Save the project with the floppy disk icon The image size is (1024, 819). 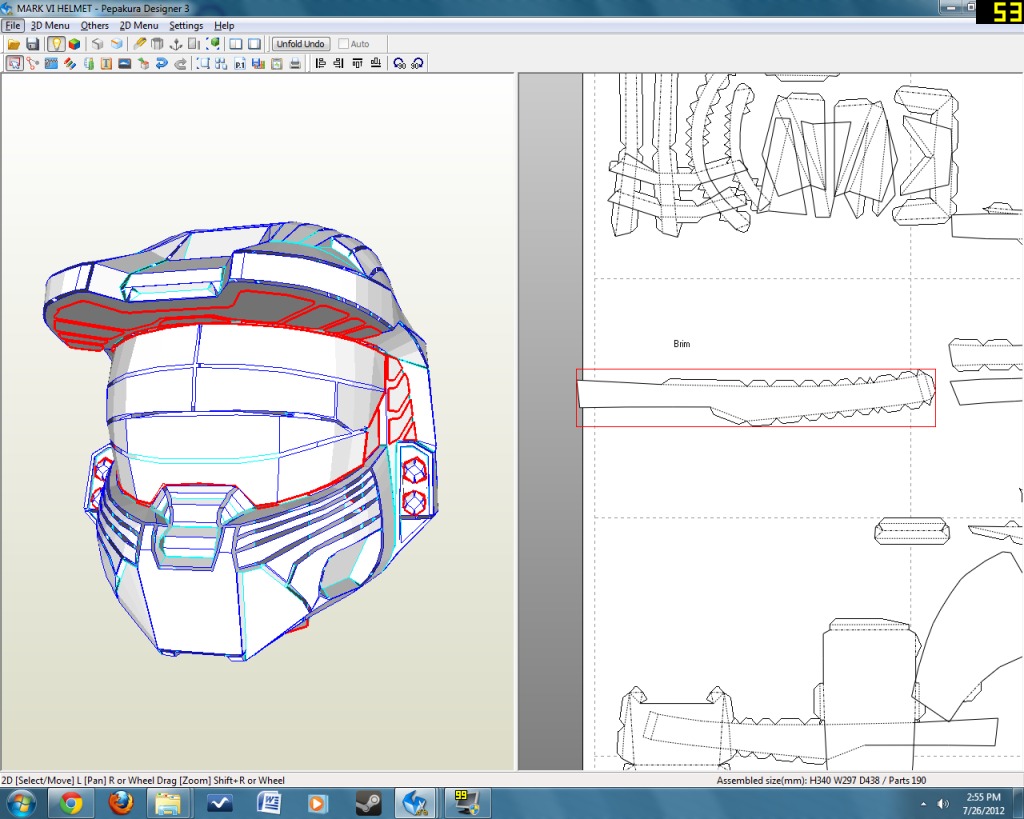[33, 44]
